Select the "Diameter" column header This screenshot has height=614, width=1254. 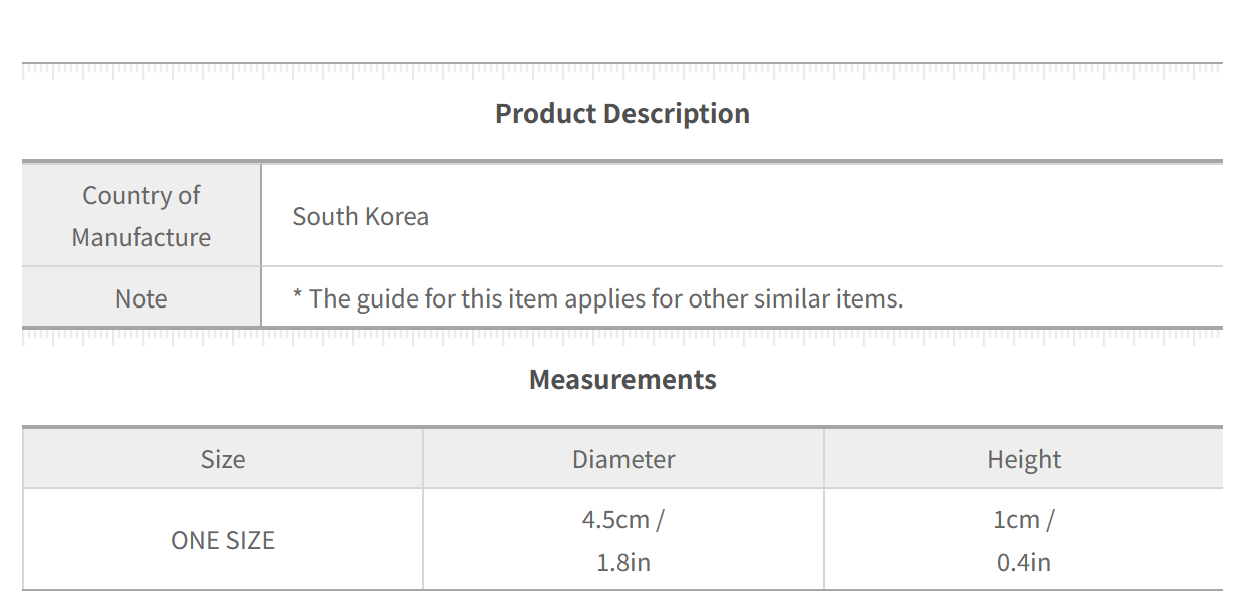[623, 460]
